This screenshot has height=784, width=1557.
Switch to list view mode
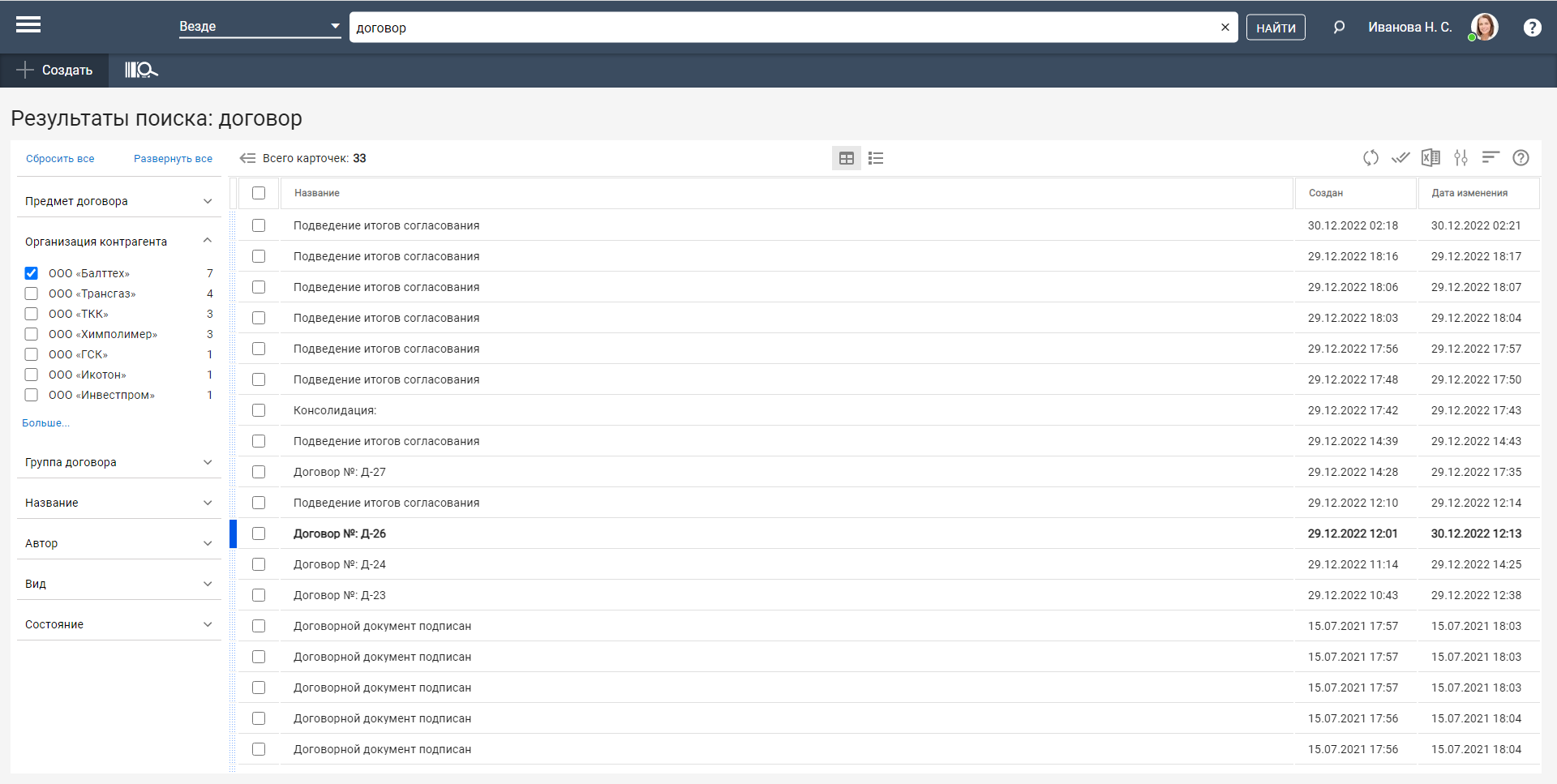coord(876,158)
